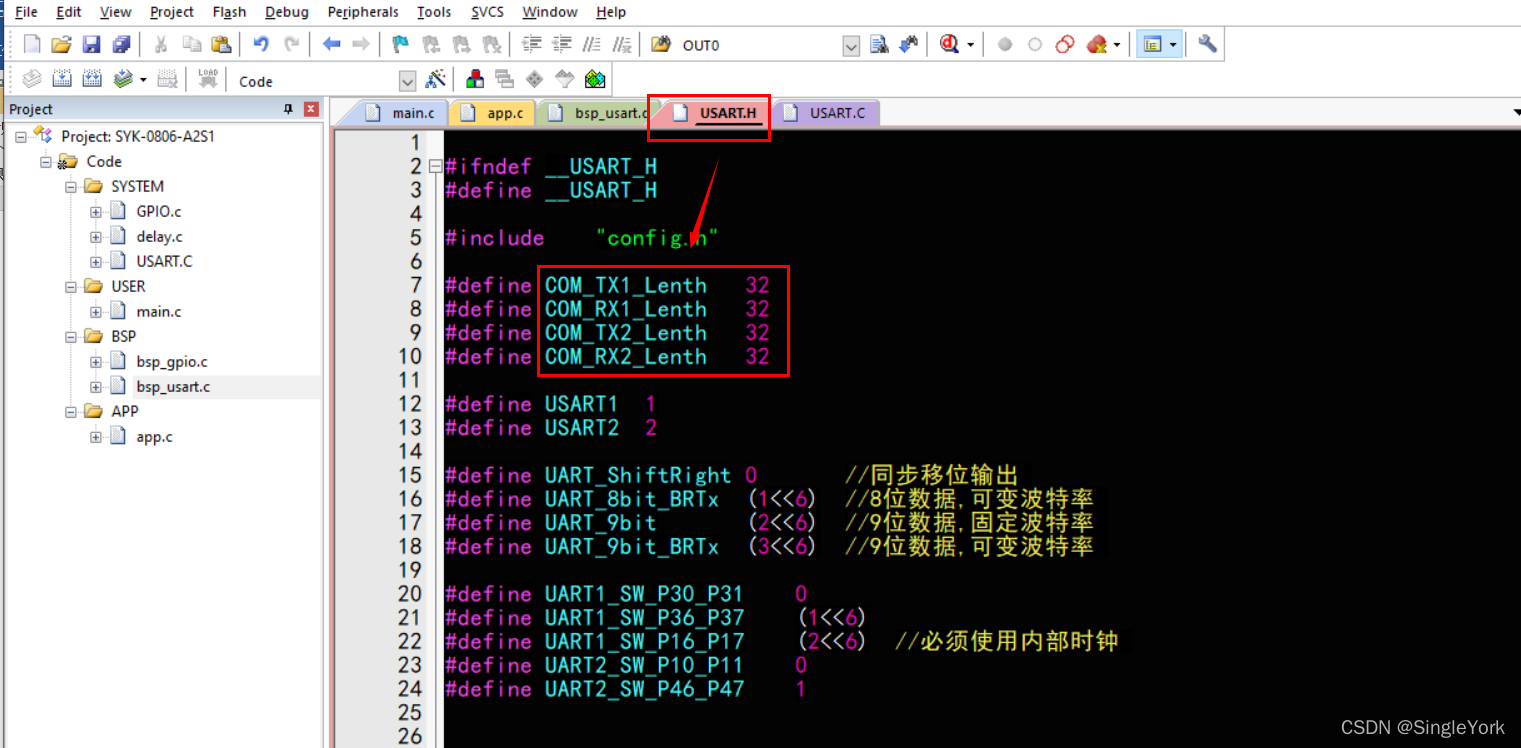The width and height of the screenshot is (1521, 748).
Task: Expand the bsp_gpio.c tree node
Action: click(96, 362)
